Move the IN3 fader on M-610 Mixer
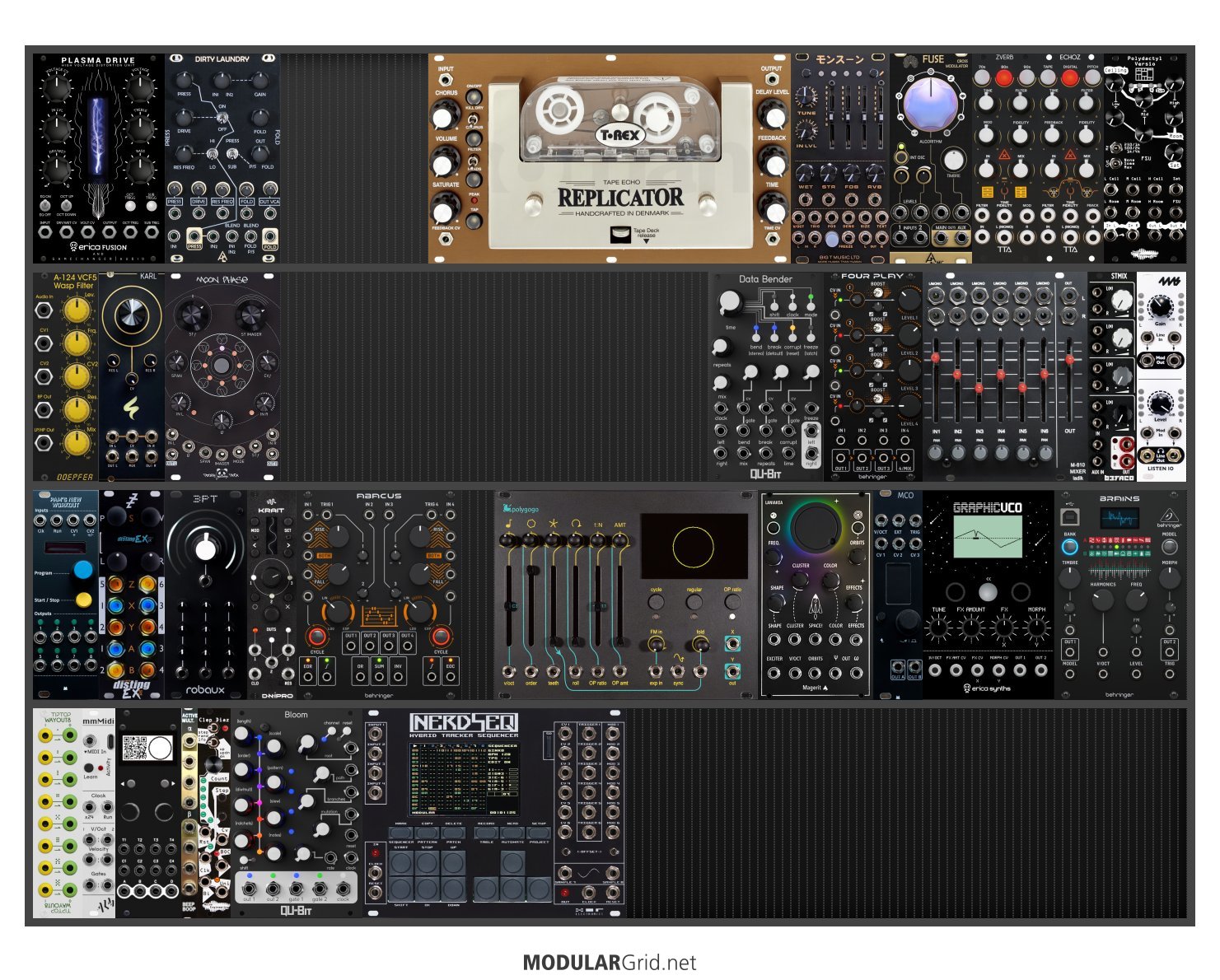 979,387
